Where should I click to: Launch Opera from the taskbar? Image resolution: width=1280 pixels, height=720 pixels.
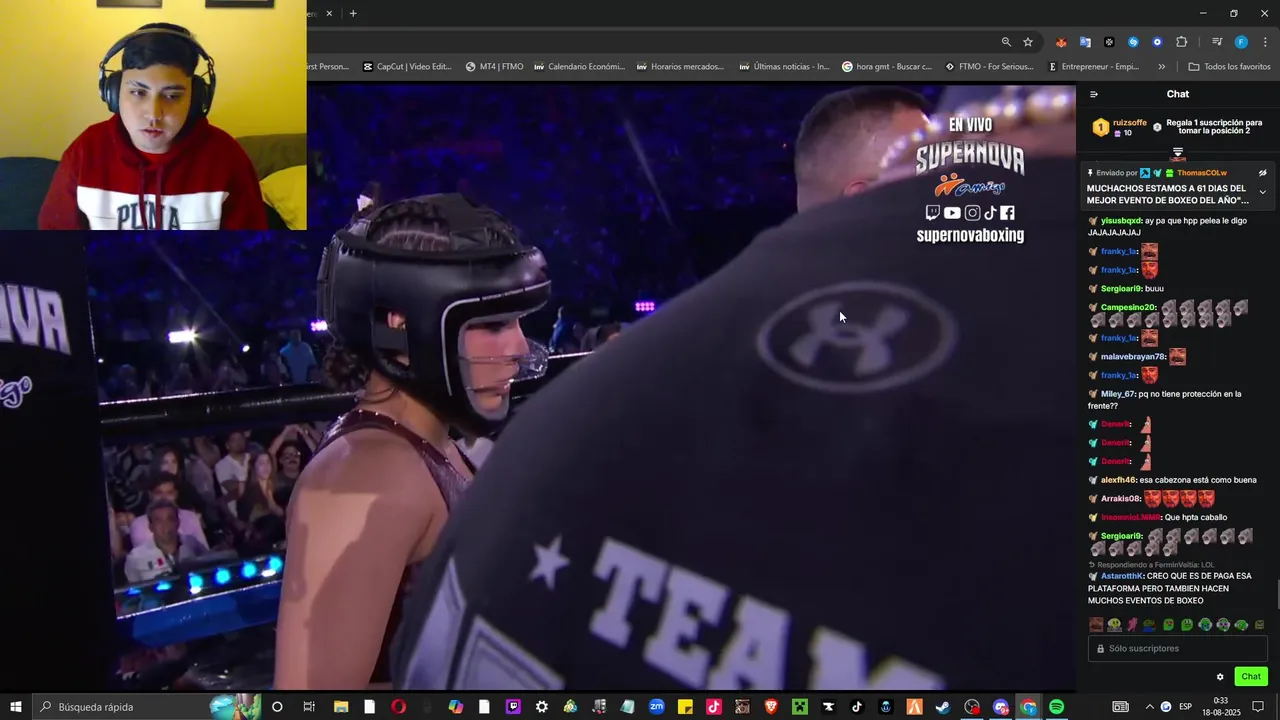399,707
